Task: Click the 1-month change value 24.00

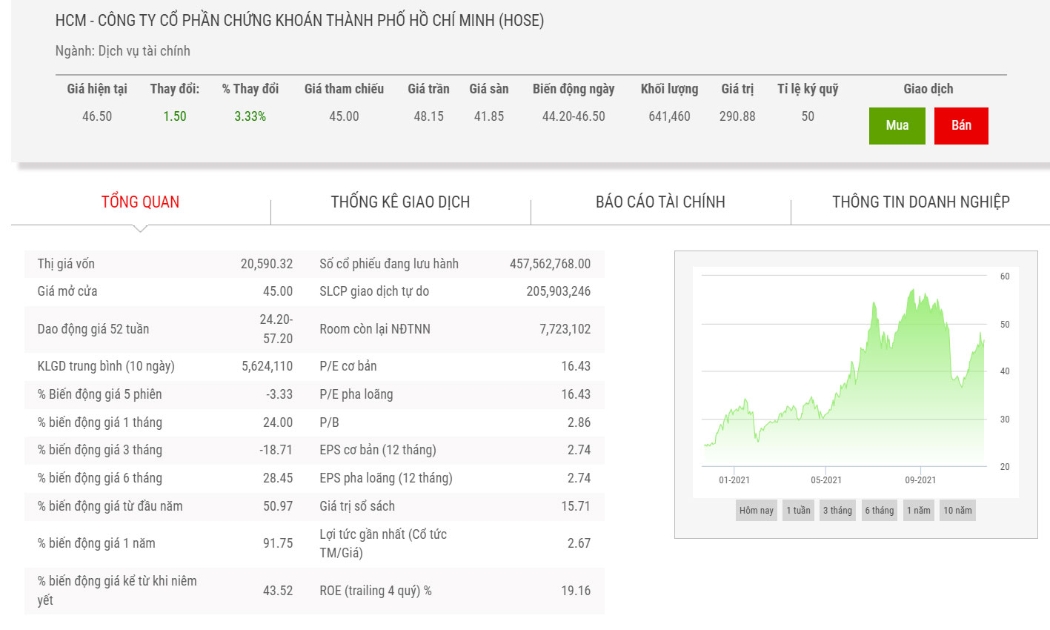Action: 278,422
